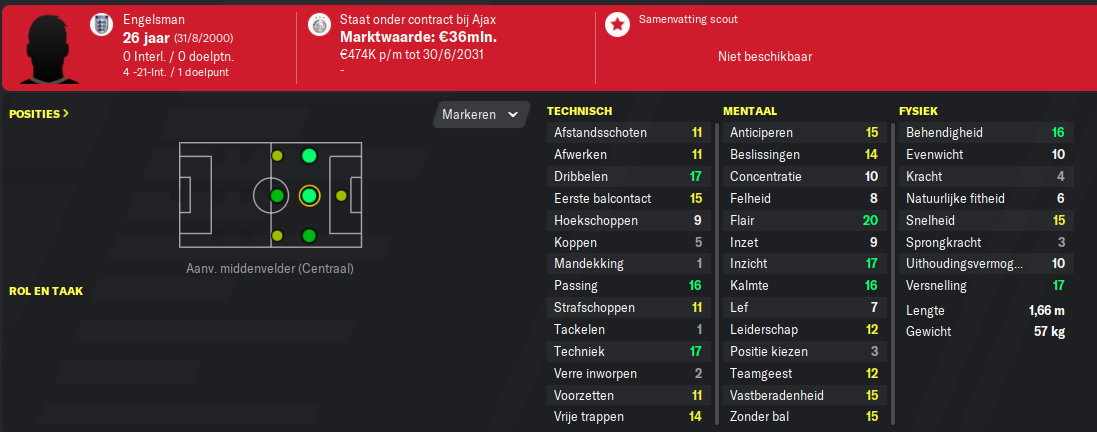Screen dimensions: 1097x432
Task: Click the red star scout summary icon
Action: click(x=616, y=25)
